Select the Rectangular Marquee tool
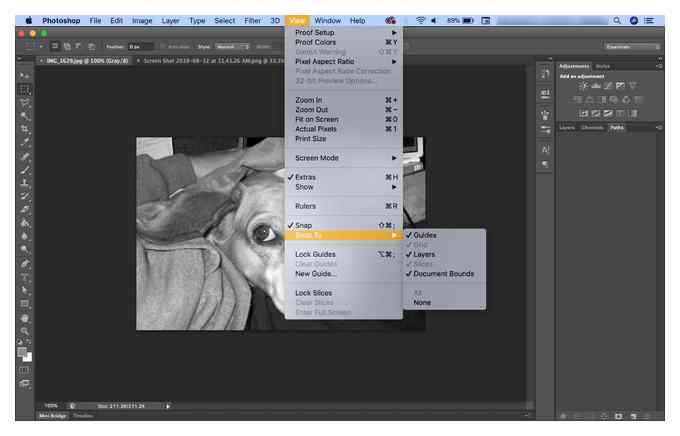This screenshot has height=436, width=680. (25, 90)
